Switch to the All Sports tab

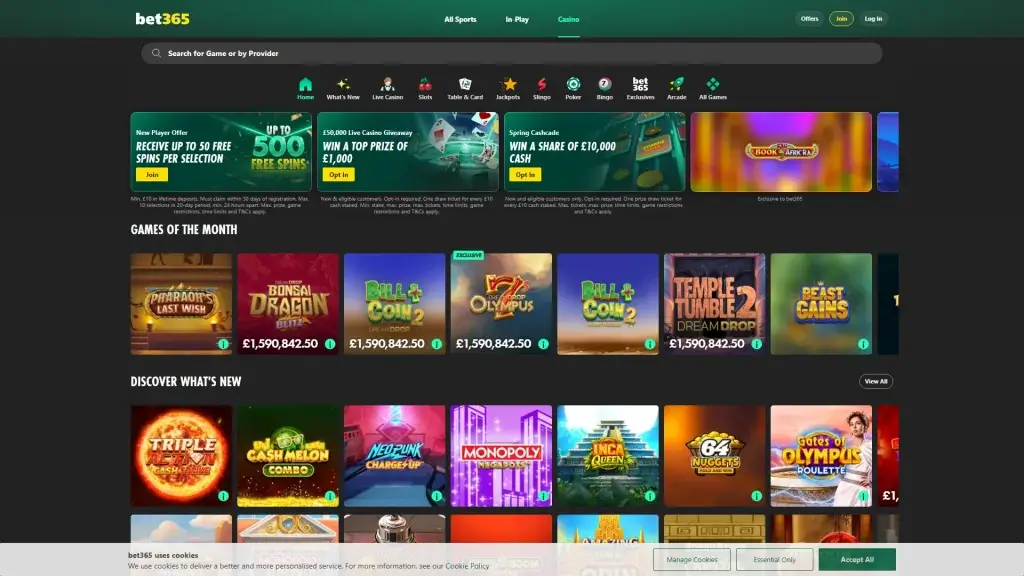tap(461, 18)
